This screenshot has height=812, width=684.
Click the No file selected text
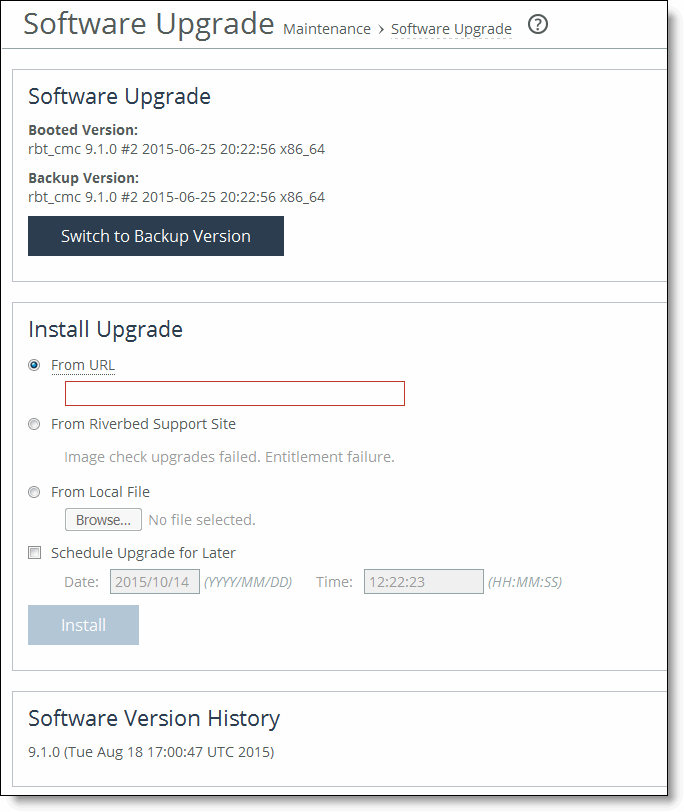coord(202,519)
